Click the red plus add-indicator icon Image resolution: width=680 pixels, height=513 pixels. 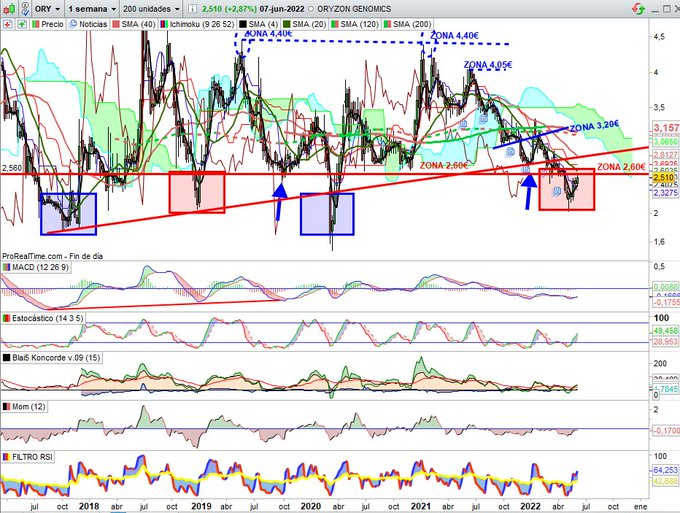point(7,24)
